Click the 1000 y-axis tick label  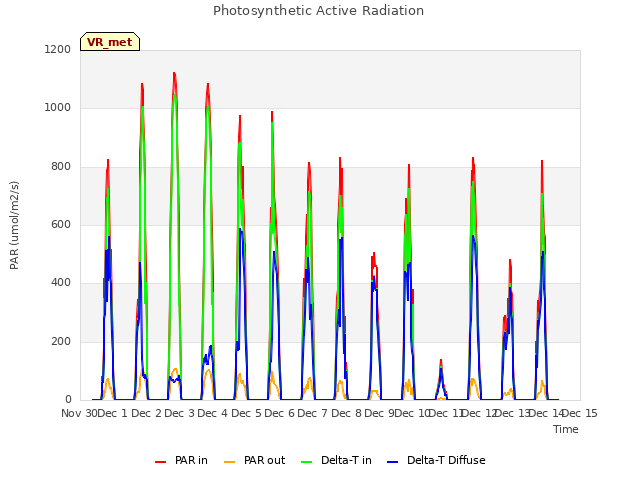tap(58, 108)
